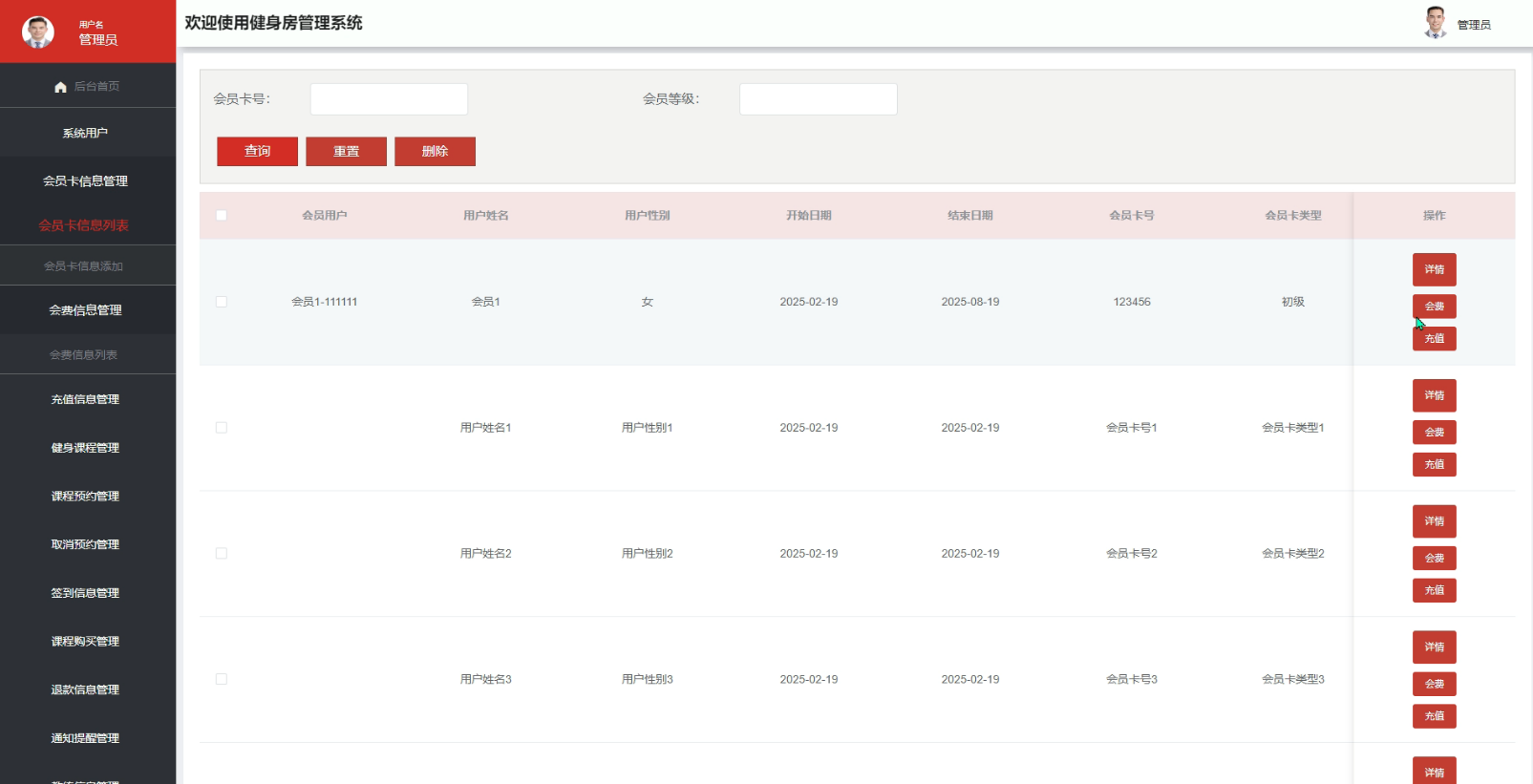
Task: Click 充值 for row 用户姓名1
Action: 1435,464
